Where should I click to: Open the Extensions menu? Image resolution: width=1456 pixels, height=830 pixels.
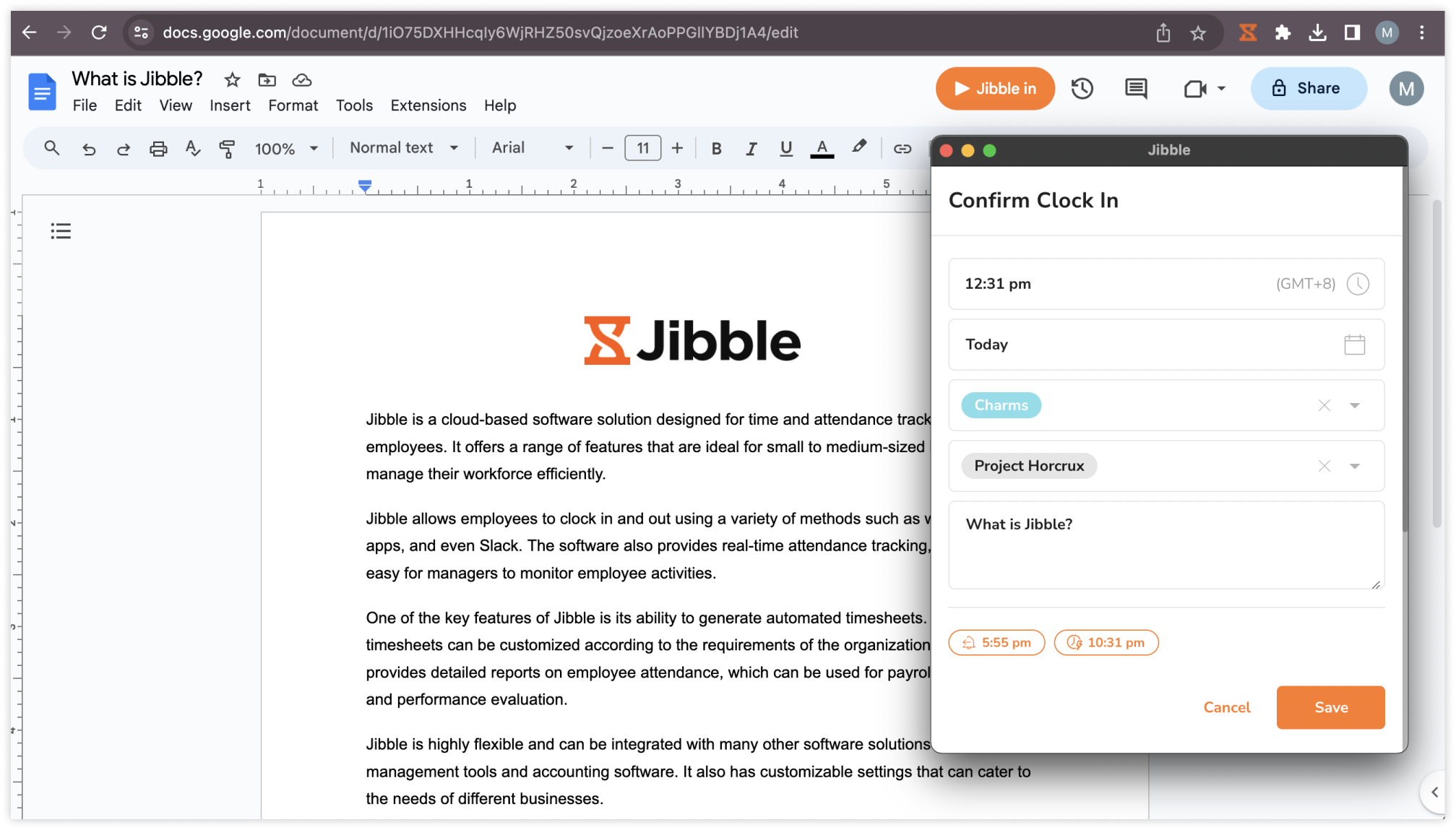tap(428, 105)
